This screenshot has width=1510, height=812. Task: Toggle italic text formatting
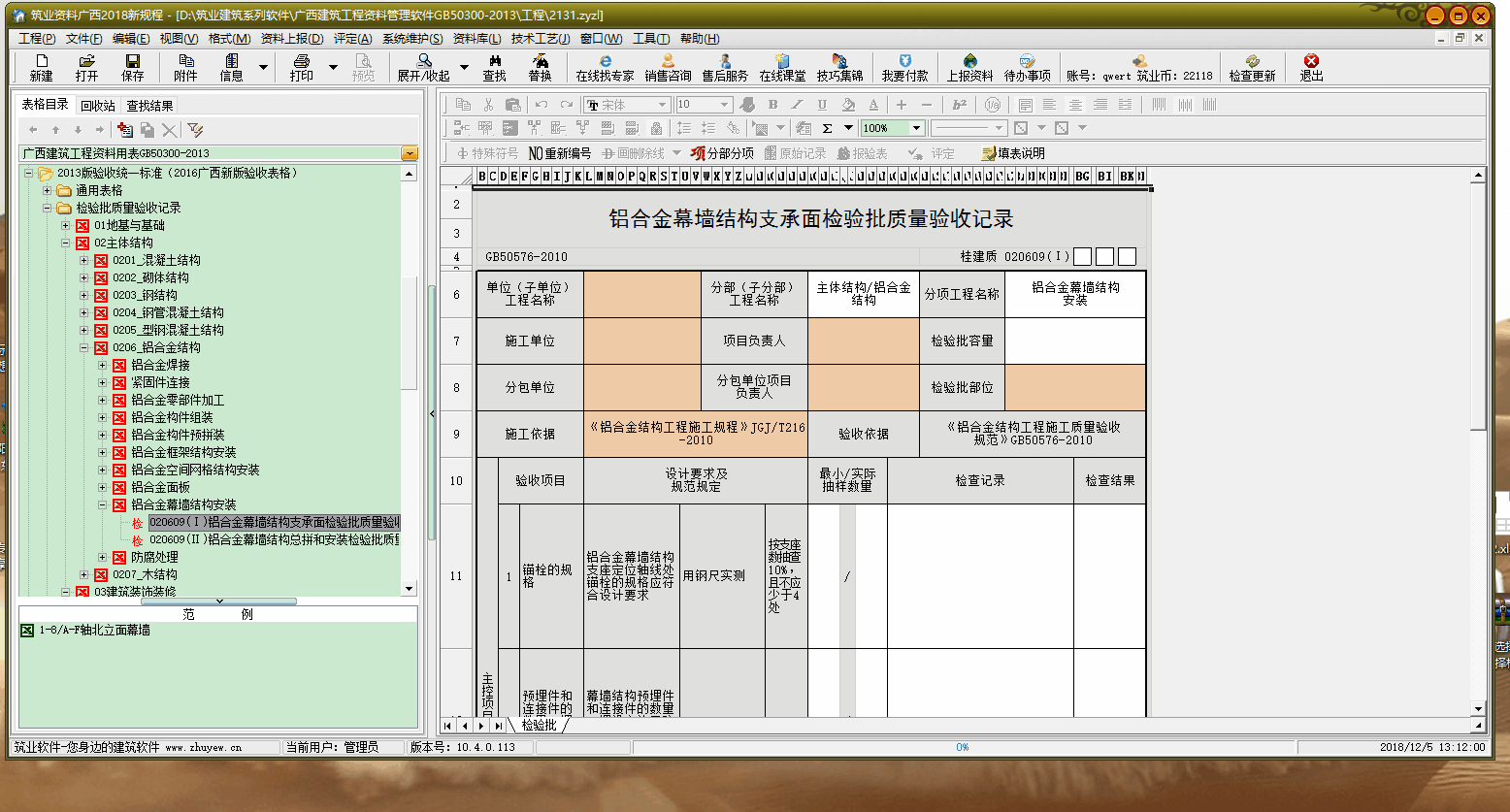point(797,105)
